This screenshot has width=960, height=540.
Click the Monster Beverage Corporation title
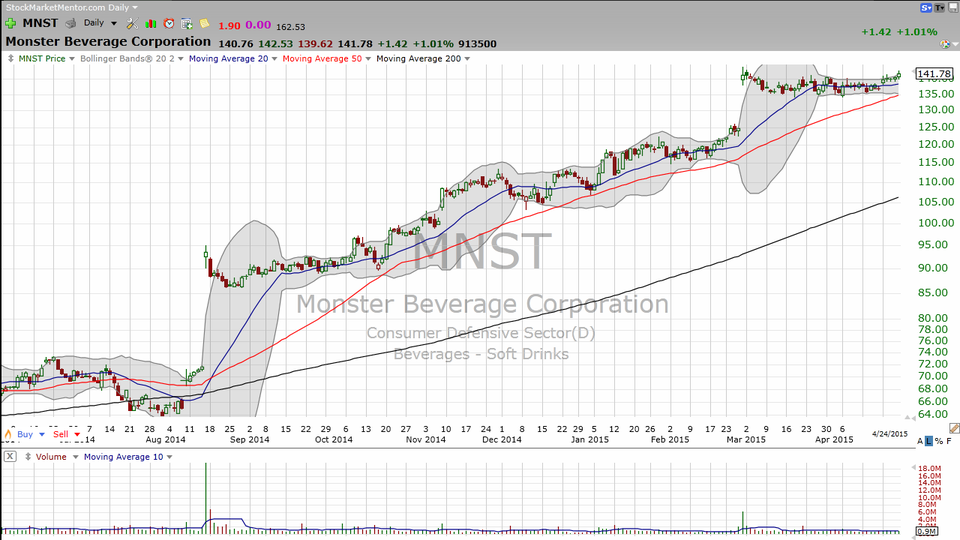(x=108, y=42)
